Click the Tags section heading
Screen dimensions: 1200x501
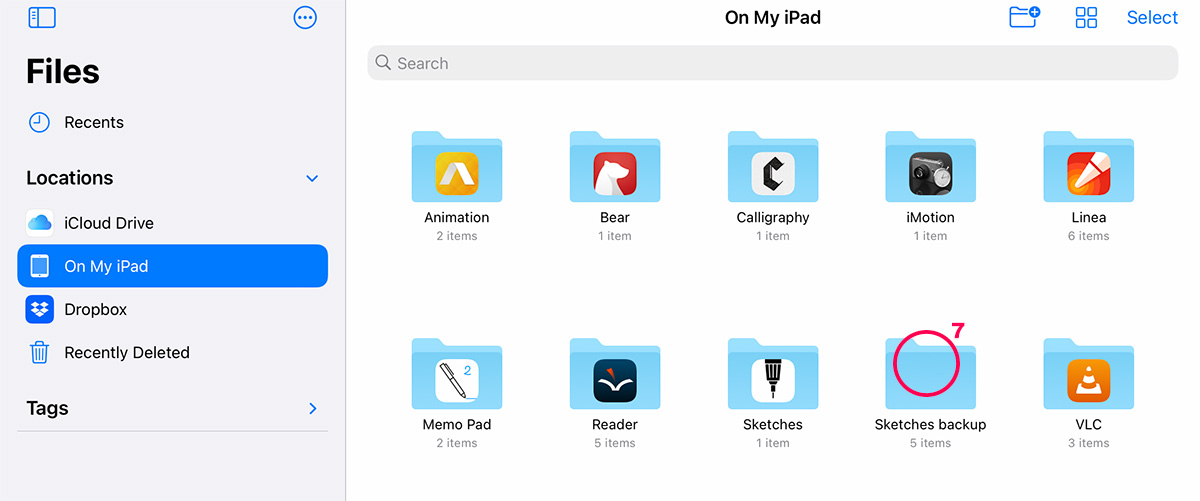(47, 408)
